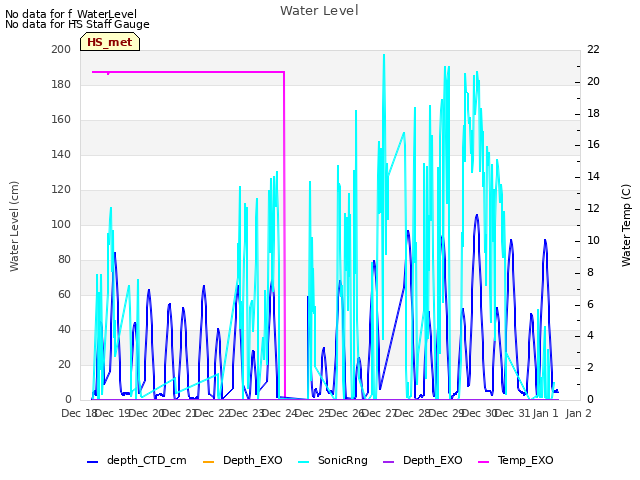Click the 8 tick on water temp axis
This screenshot has width=640, height=480.
click(590, 272)
